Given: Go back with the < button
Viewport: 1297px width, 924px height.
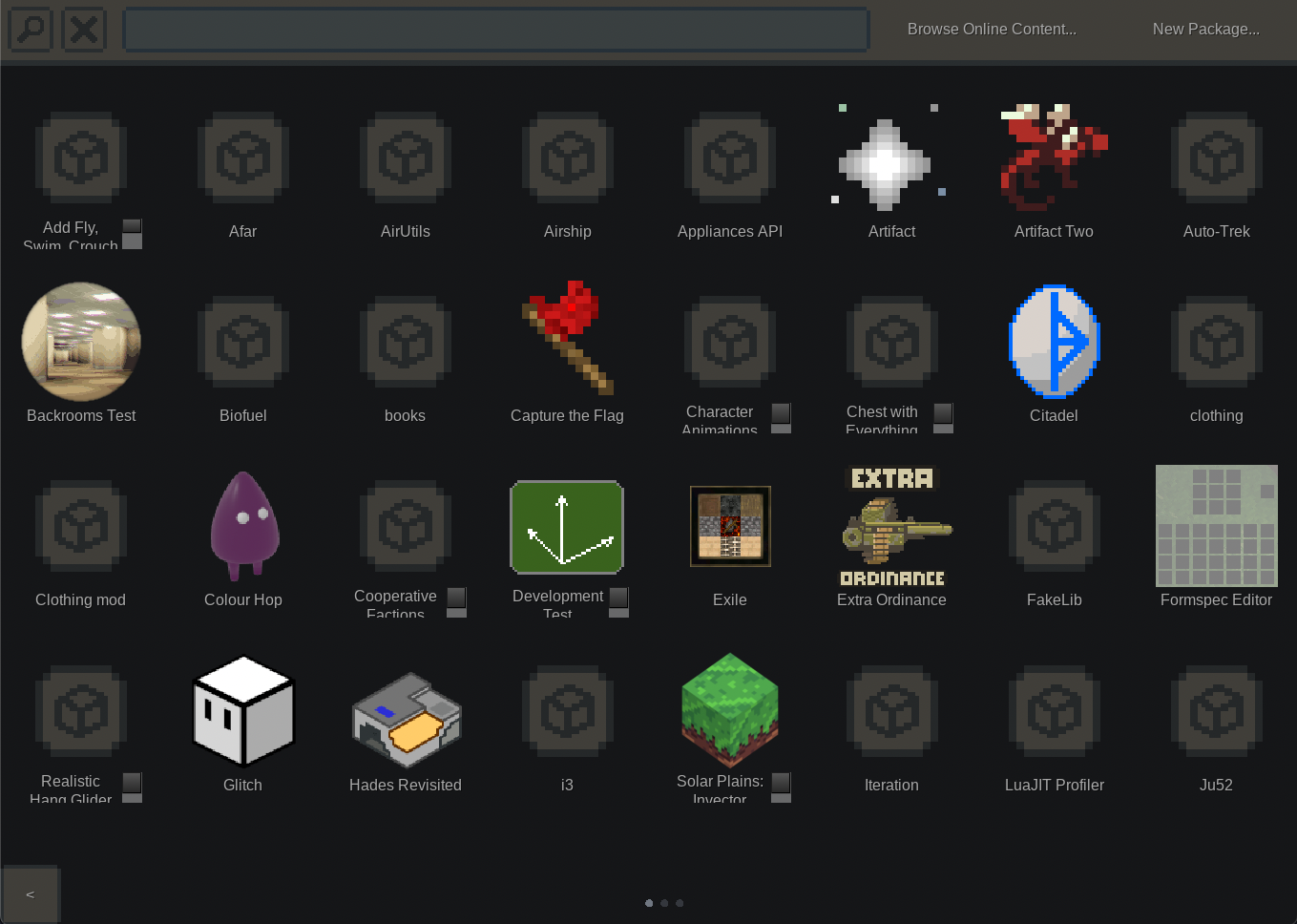Looking at the screenshot, I should tap(31, 894).
